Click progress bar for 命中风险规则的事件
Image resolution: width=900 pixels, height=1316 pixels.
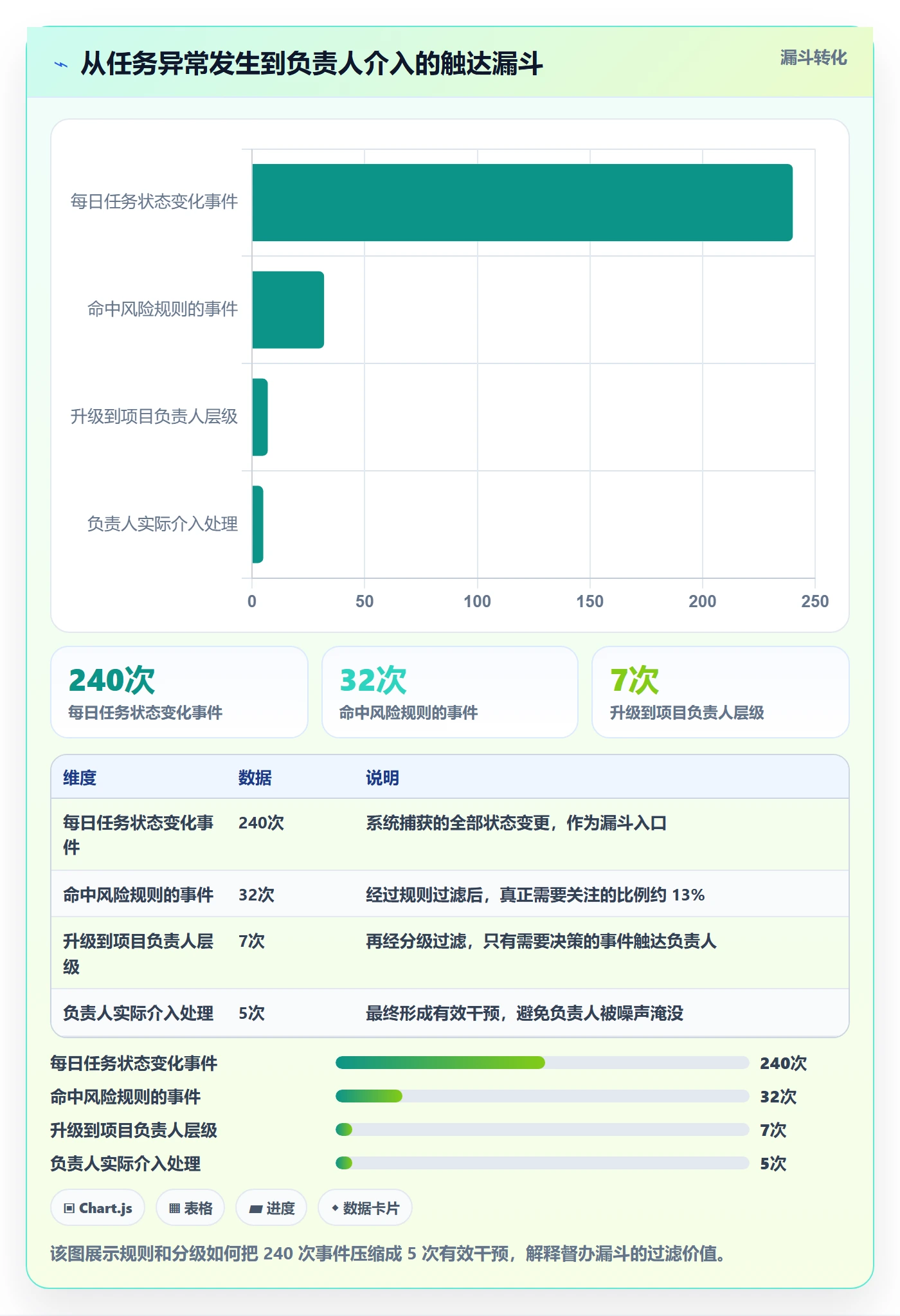click(542, 1096)
